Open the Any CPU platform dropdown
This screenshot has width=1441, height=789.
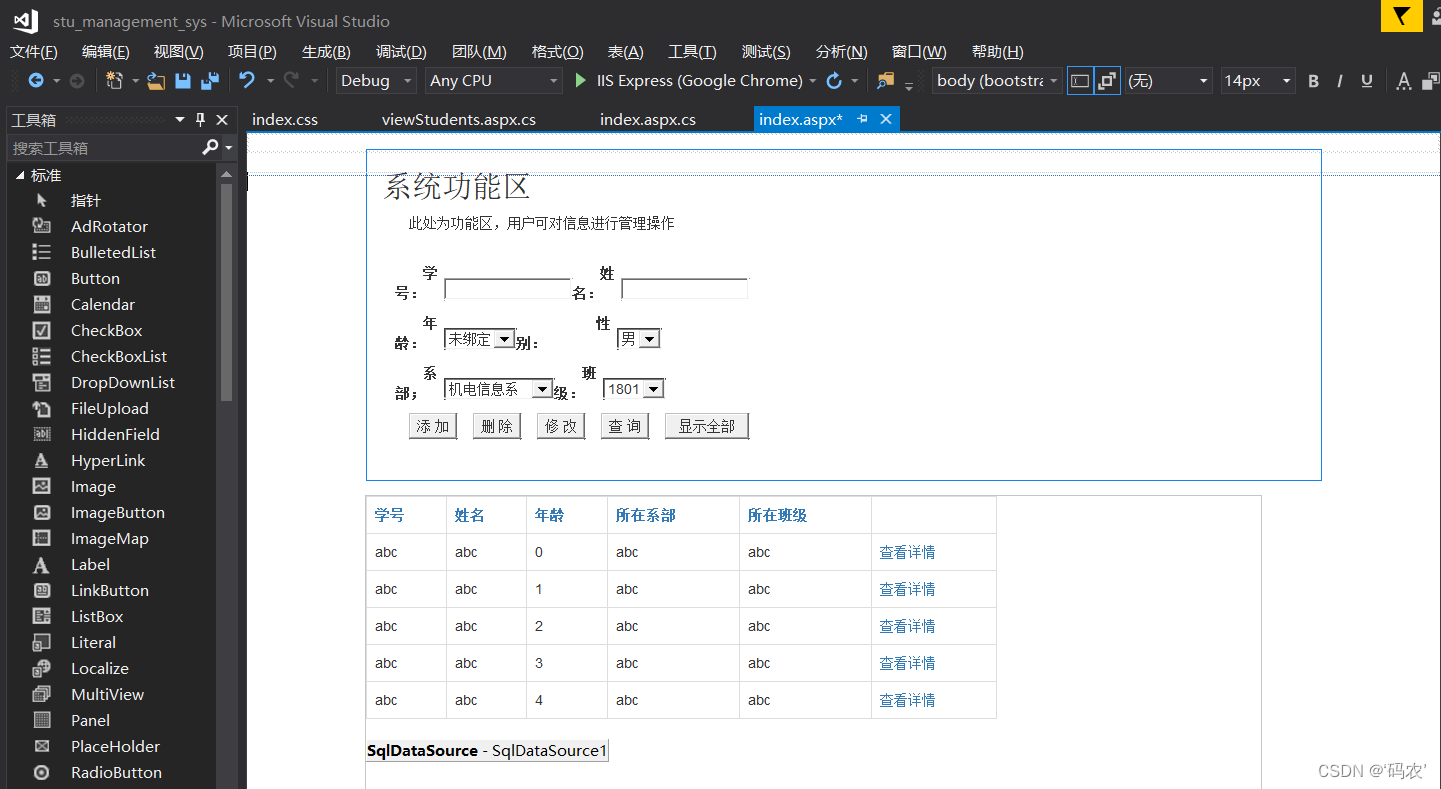(x=493, y=81)
